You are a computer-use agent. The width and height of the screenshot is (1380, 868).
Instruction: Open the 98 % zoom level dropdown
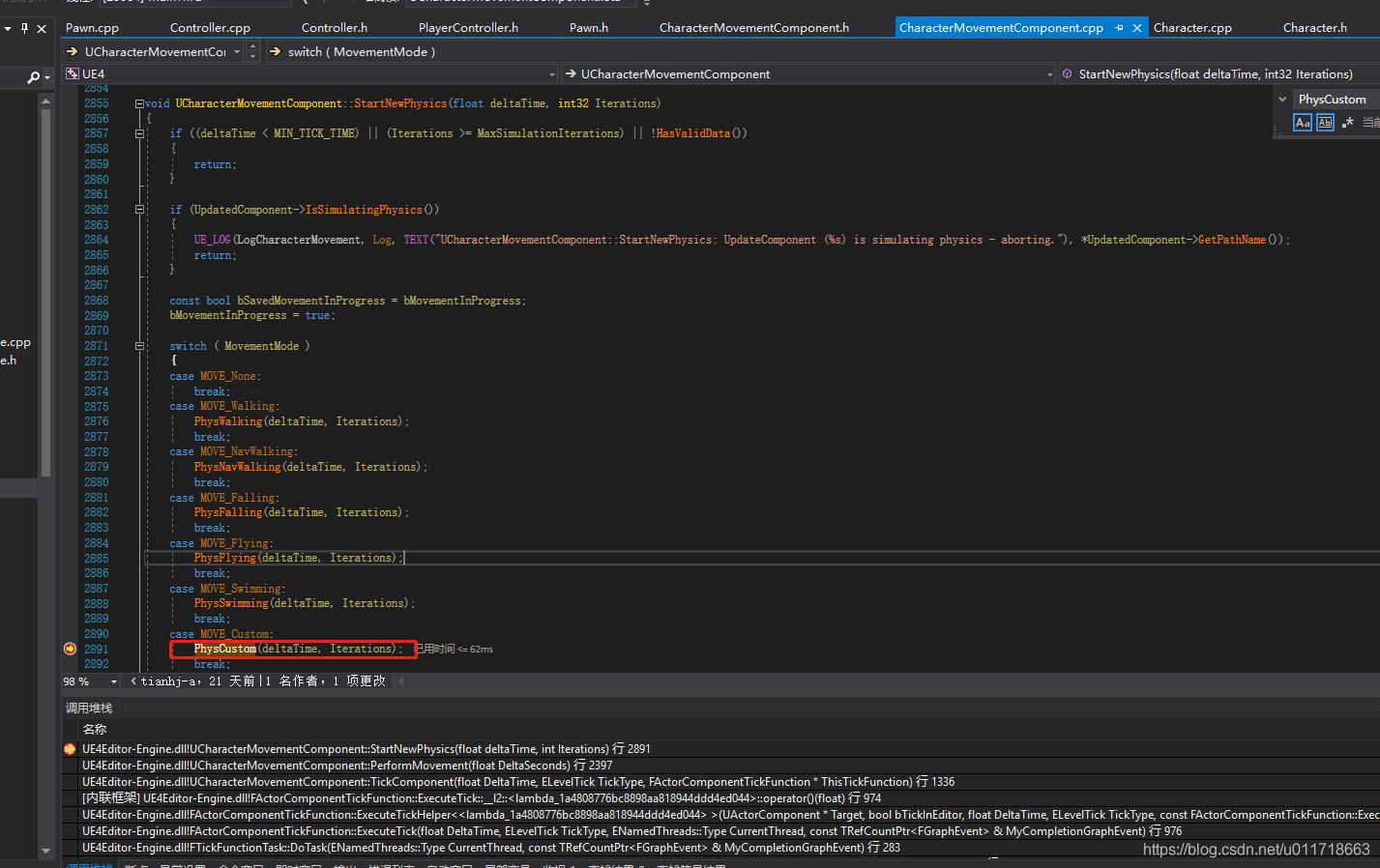point(114,681)
